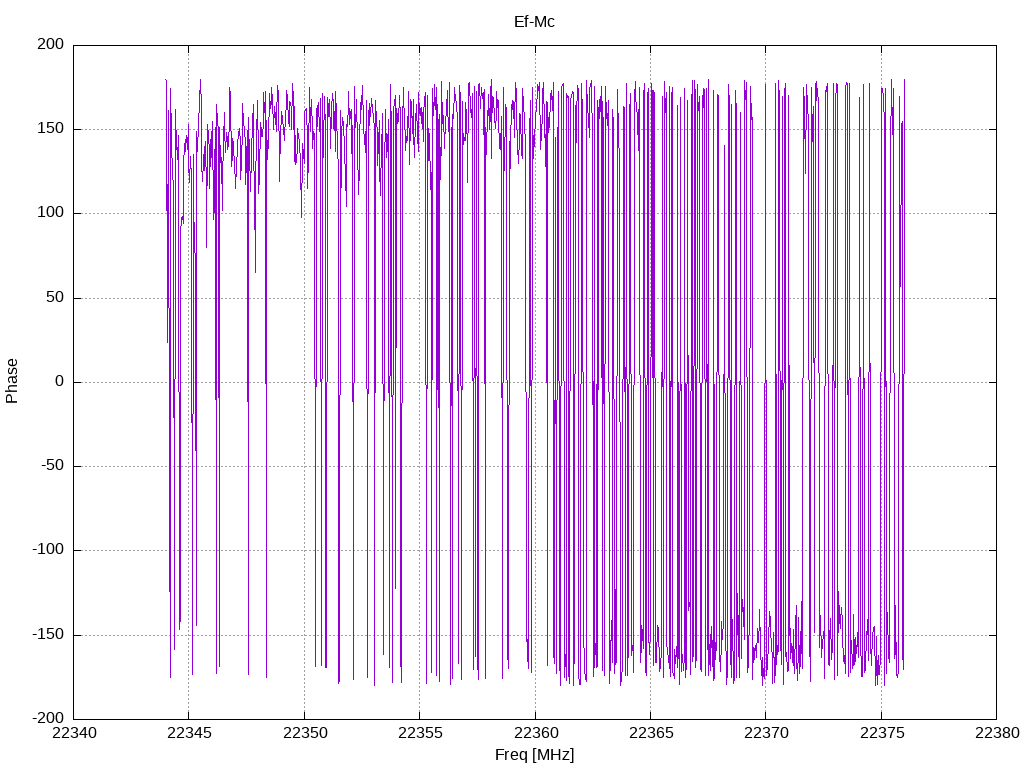Click the 22365 frequency tick label
1024x768 pixels.
click(x=650, y=733)
